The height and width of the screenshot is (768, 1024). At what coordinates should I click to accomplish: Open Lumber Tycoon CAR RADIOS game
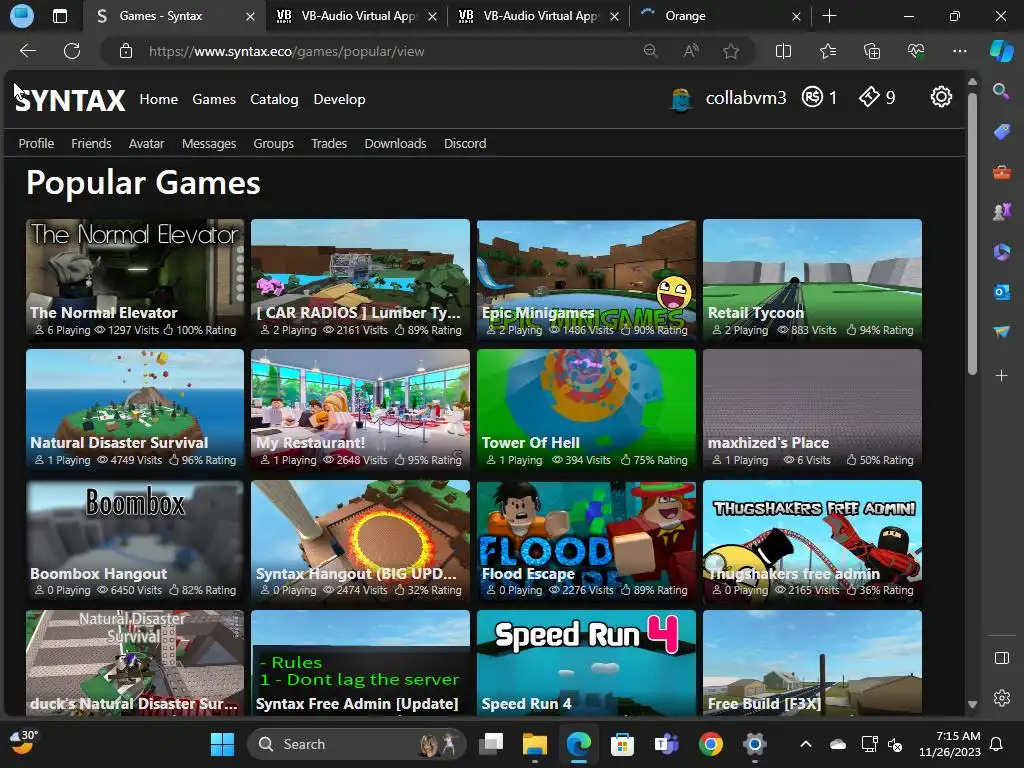pyautogui.click(x=360, y=280)
